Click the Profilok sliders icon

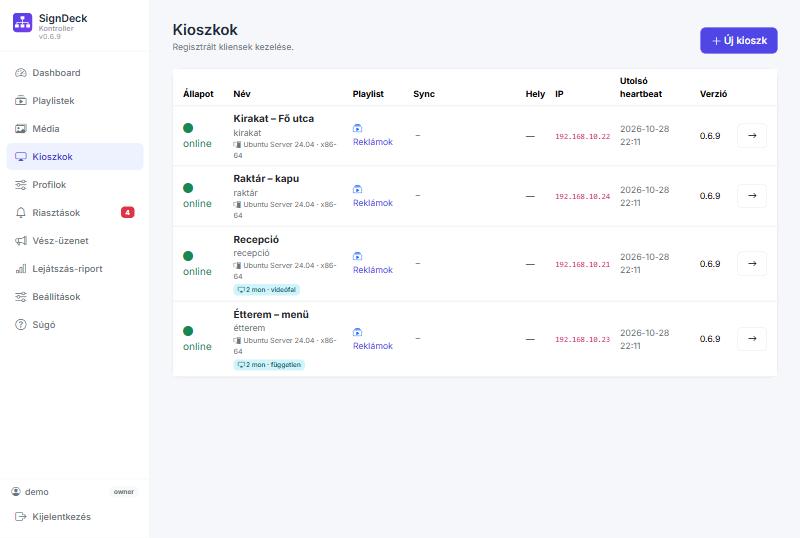tap(20, 185)
